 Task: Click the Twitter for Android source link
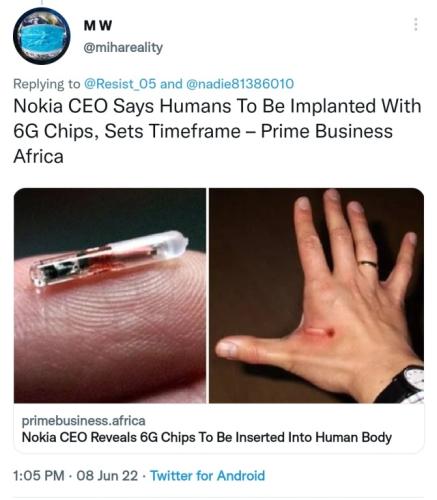(x=208, y=475)
